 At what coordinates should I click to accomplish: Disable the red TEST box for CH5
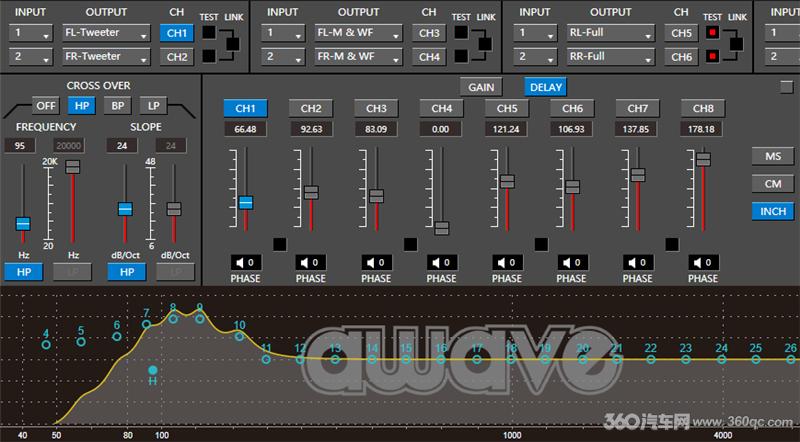(712, 32)
